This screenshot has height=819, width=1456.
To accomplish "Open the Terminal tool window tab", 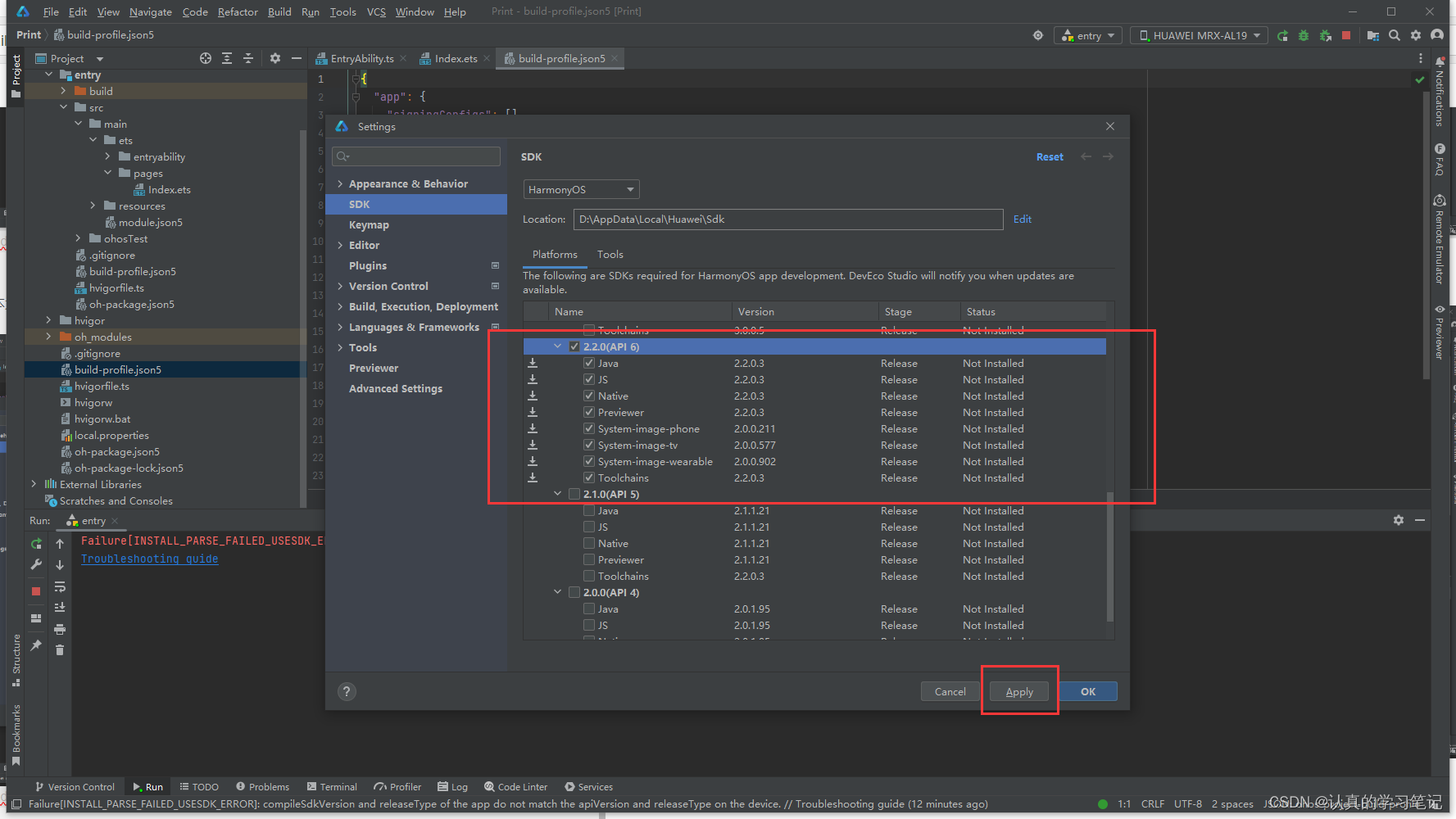I will 332,786.
